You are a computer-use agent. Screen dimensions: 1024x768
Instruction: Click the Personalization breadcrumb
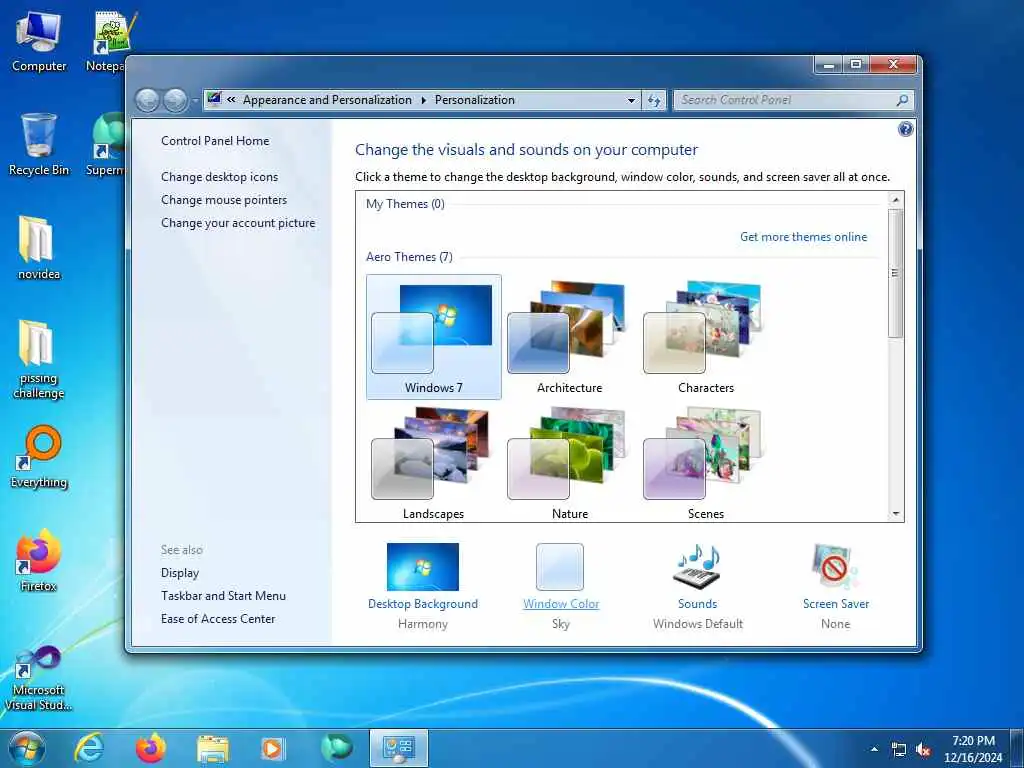(475, 100)
